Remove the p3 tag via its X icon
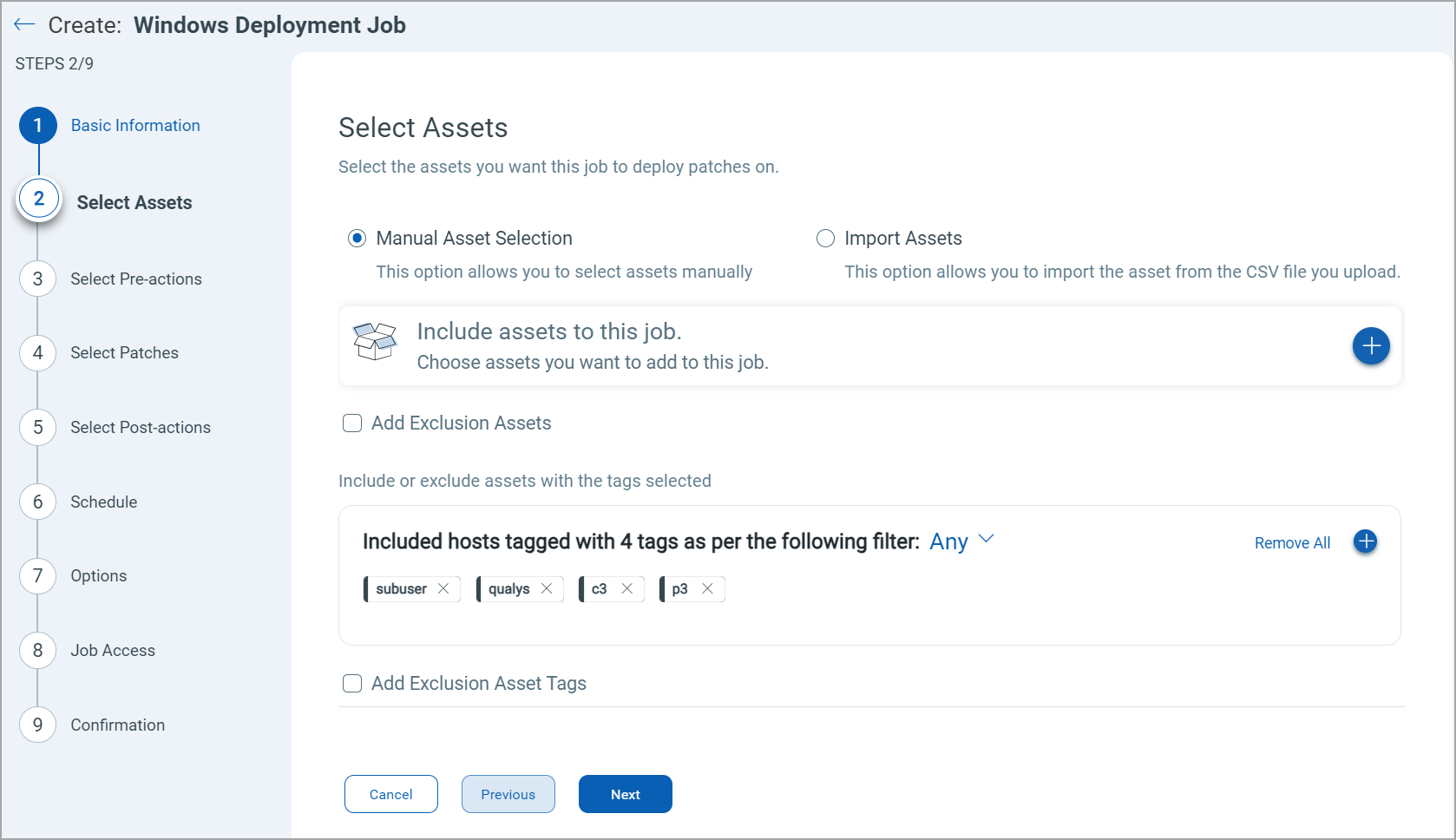 click(x=709, y=588)
